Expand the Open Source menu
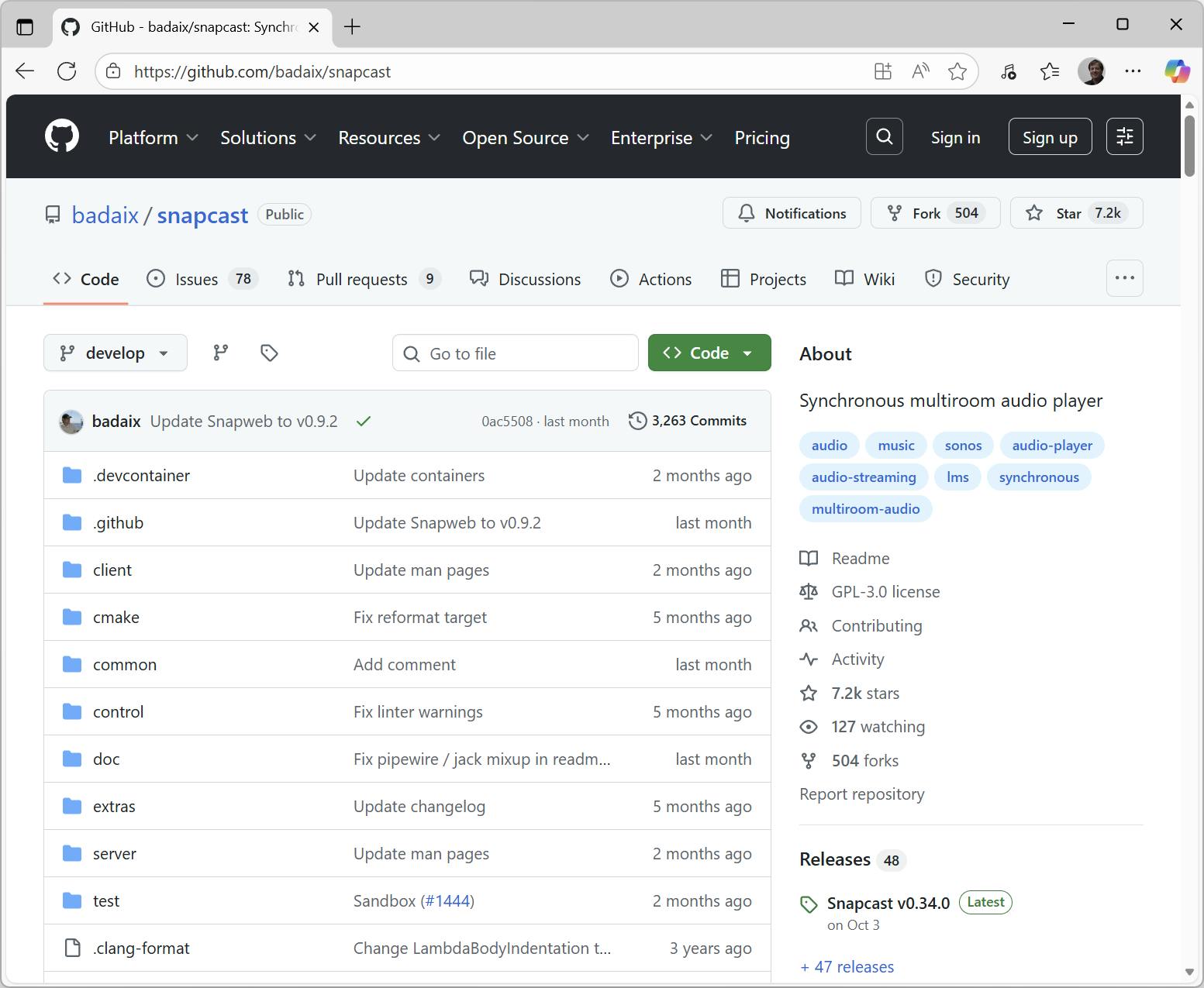Viewport: 1204px width, 988px height. (526, 137)
